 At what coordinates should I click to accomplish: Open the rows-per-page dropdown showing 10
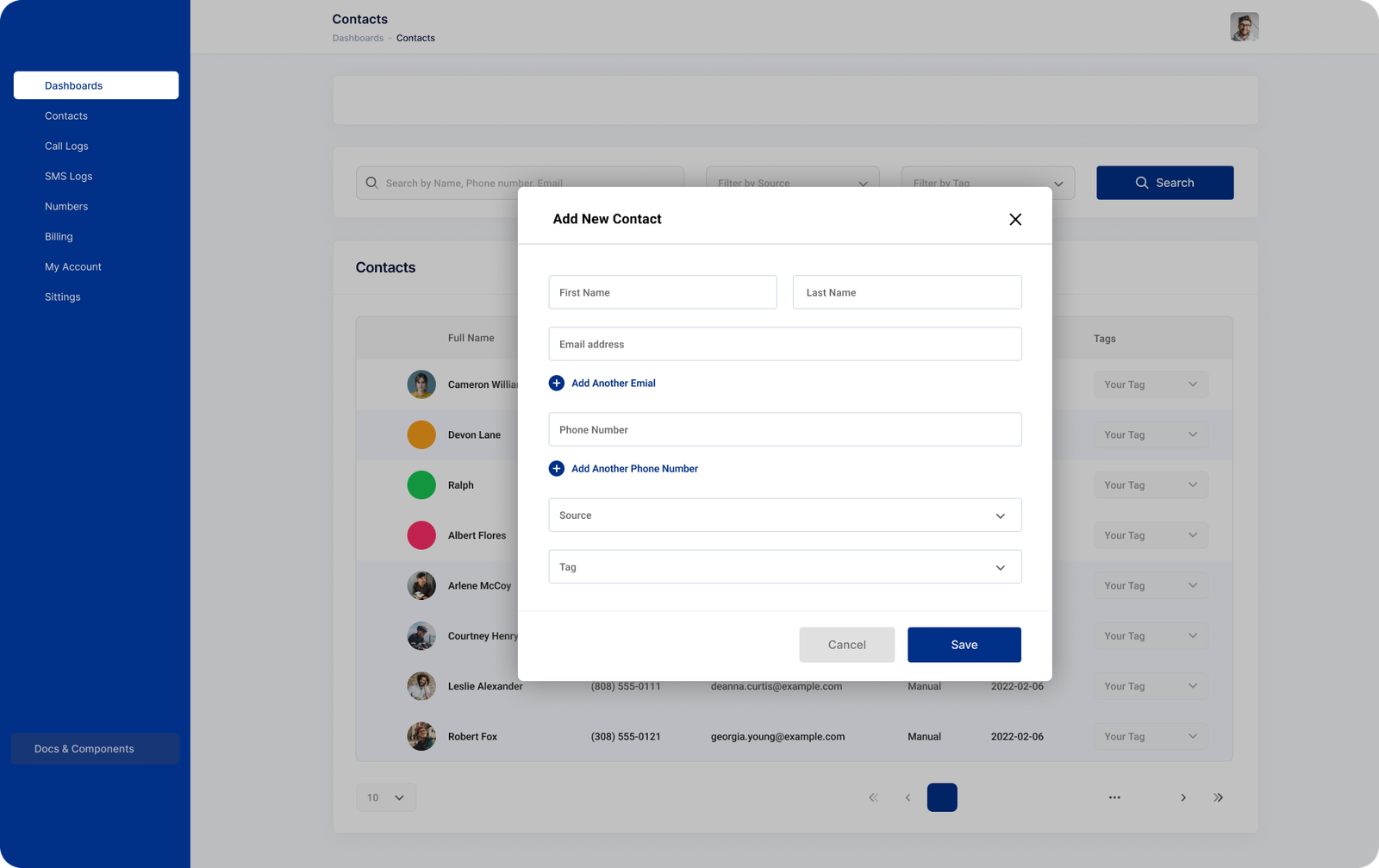click(386, 797)
